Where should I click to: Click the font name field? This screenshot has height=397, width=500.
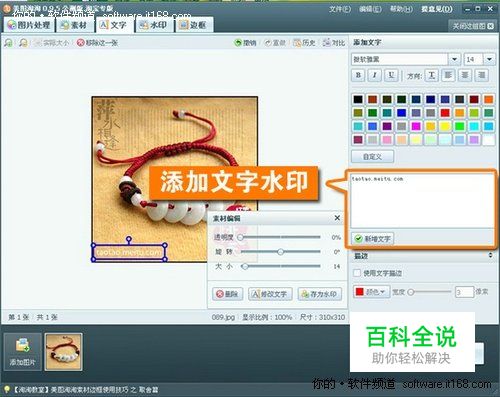tap(400, 59)
